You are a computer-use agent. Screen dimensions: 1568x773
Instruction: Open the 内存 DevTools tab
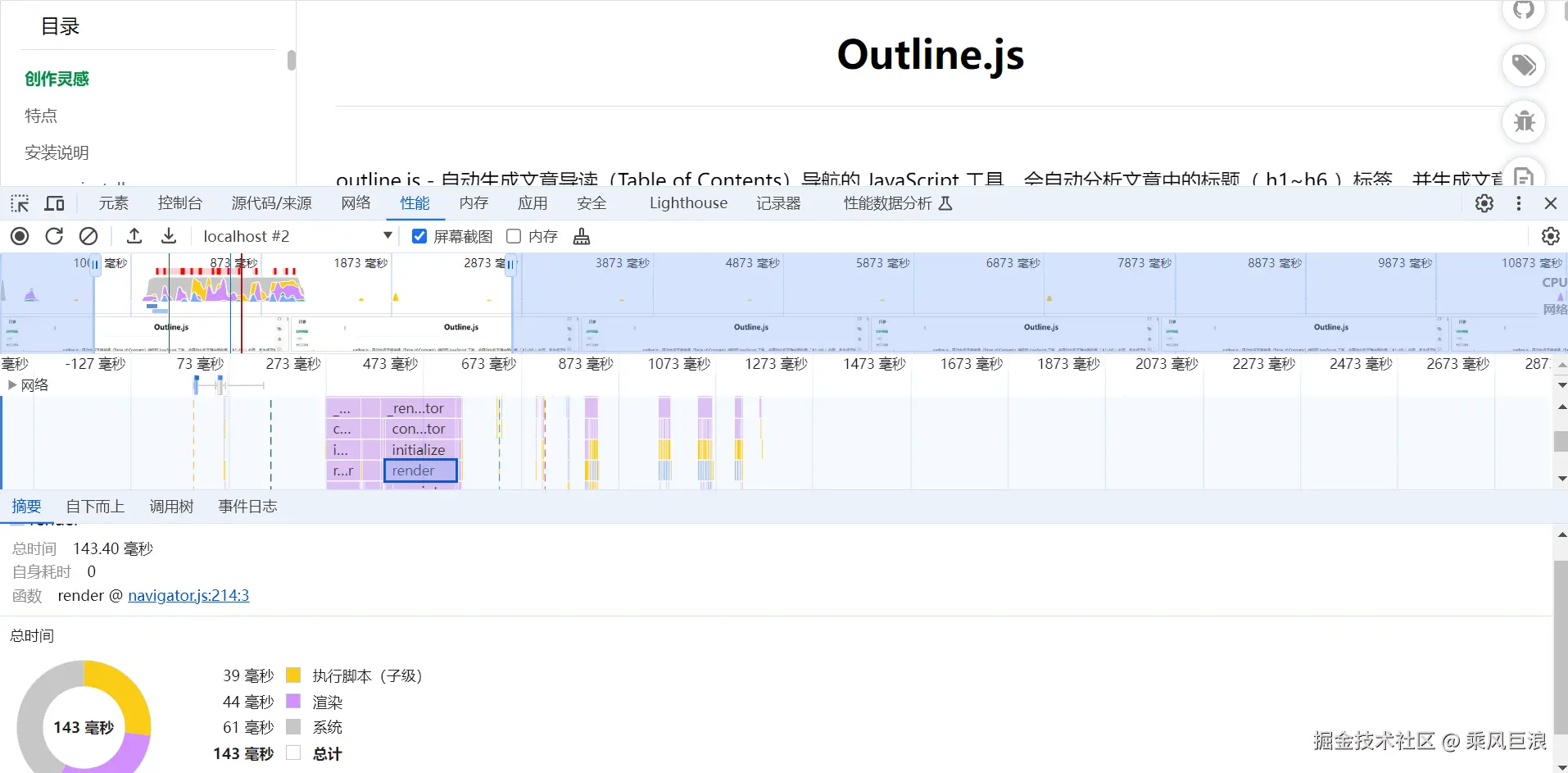(474, 203)
